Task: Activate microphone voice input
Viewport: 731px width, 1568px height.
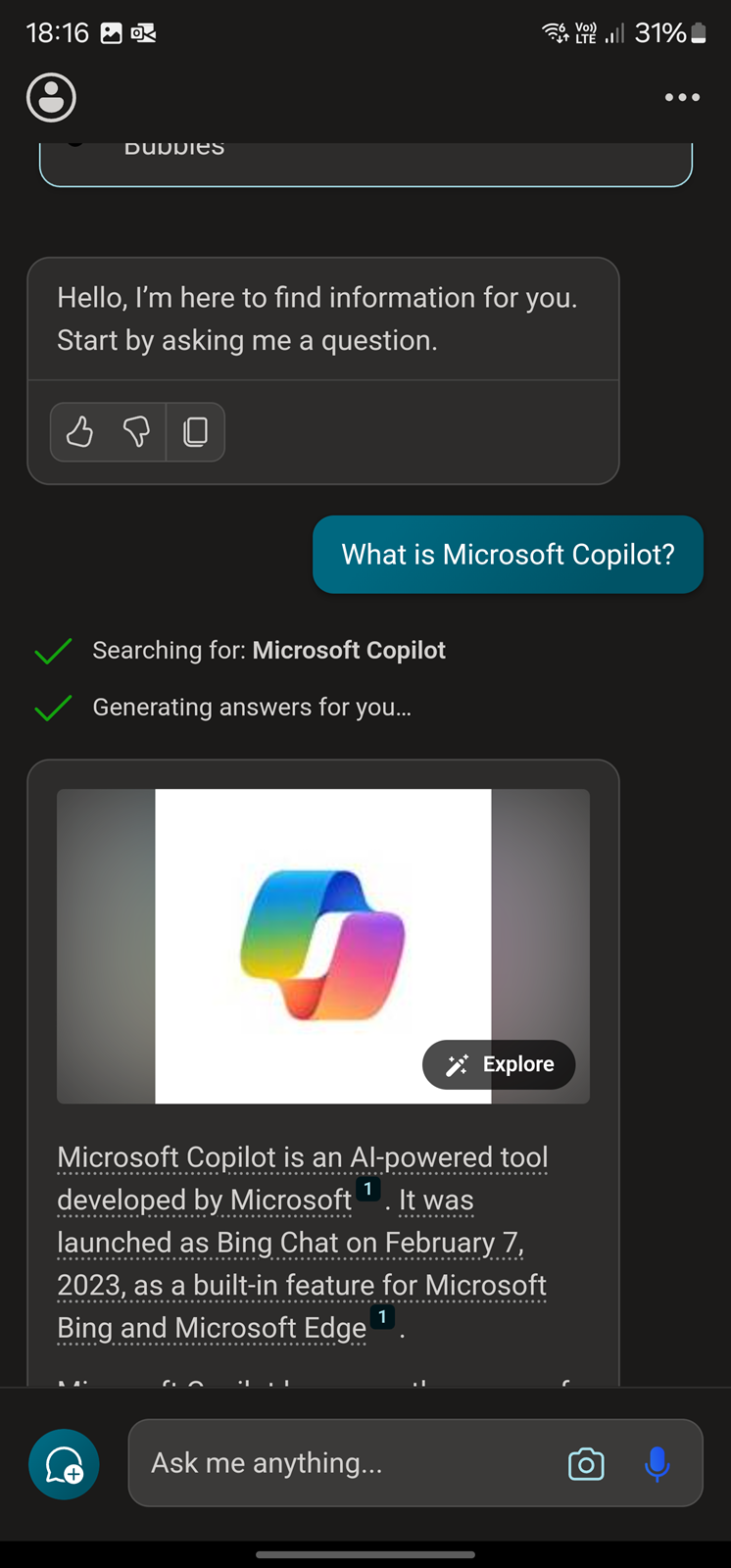Action: (658, 1464)
